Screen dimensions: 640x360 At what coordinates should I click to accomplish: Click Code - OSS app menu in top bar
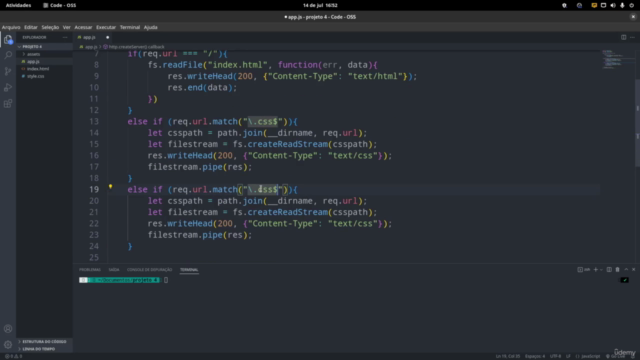point(60,5)
